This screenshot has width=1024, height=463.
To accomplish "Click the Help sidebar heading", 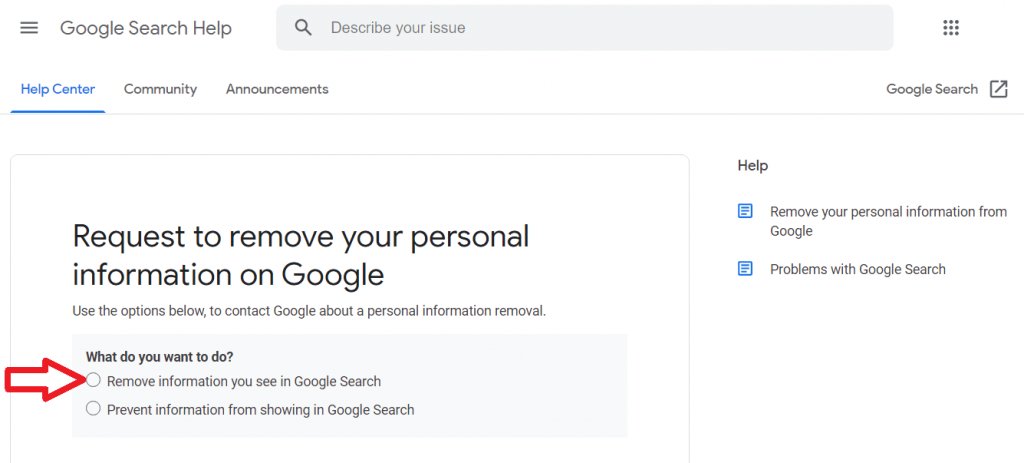I will coord(752,166).
